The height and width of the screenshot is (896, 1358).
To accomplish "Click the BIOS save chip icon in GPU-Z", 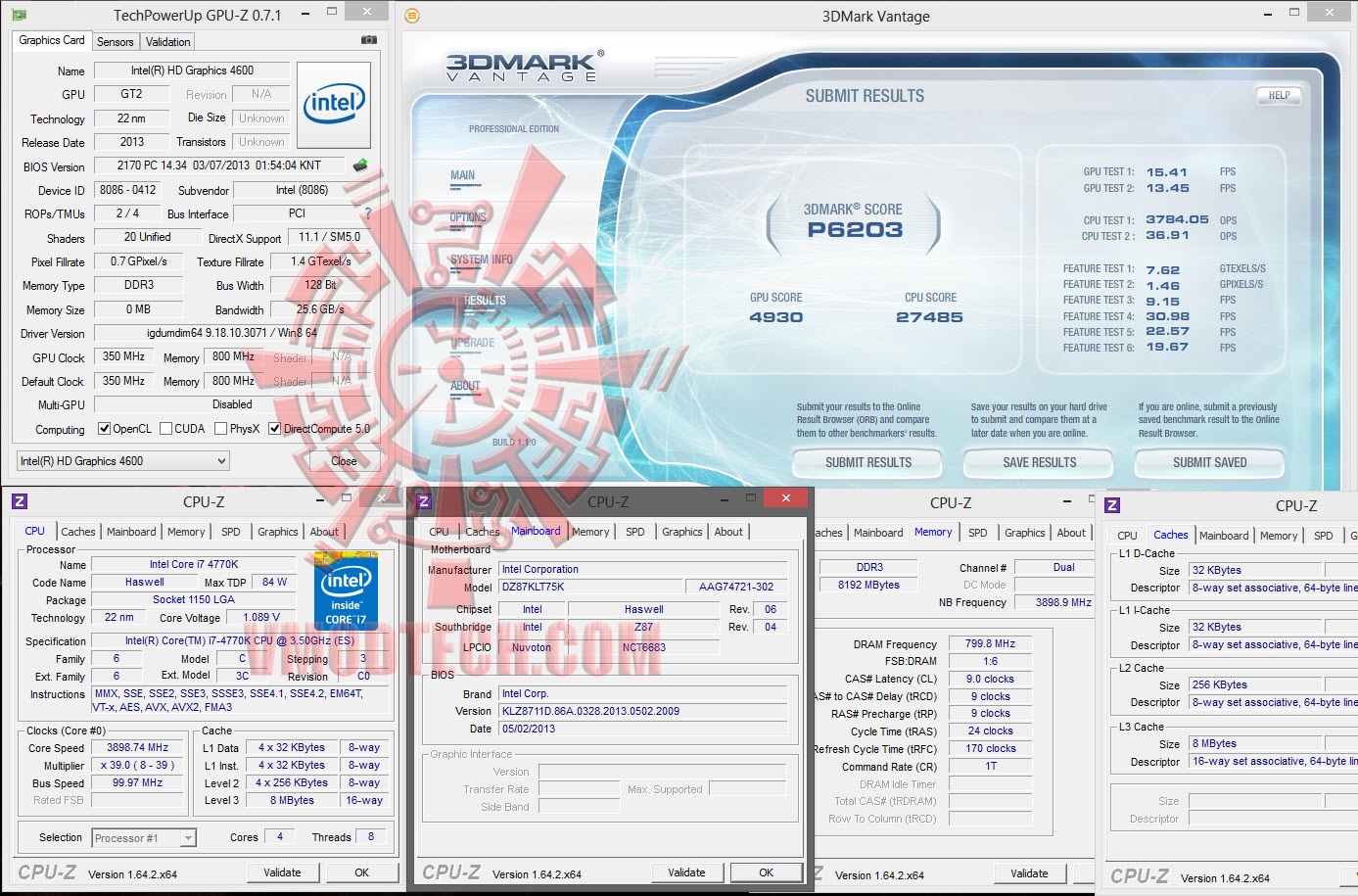I will tap(360, 165).
